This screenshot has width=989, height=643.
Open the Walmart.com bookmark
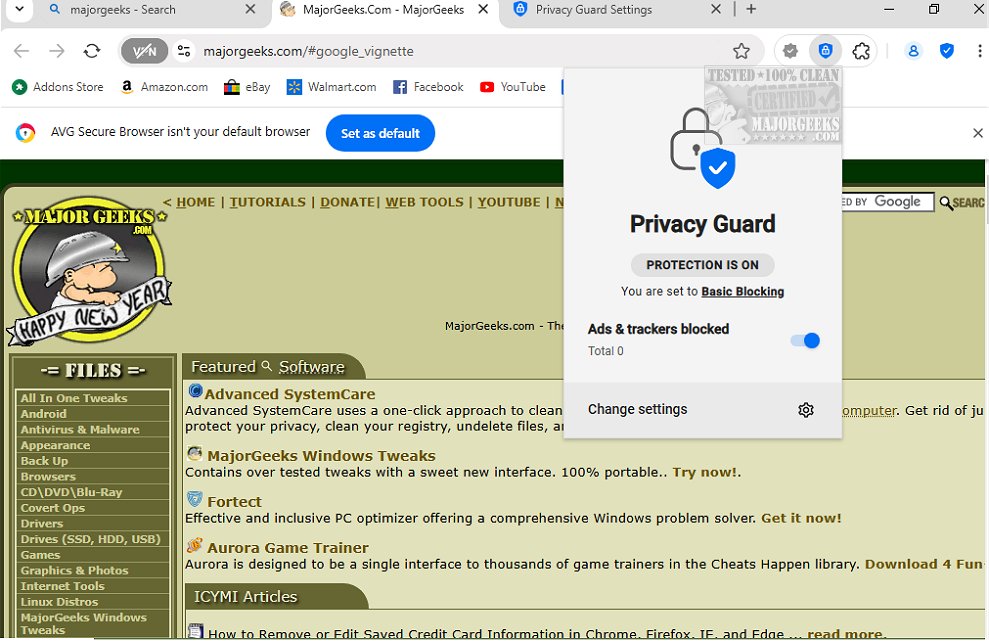point(331,87)
